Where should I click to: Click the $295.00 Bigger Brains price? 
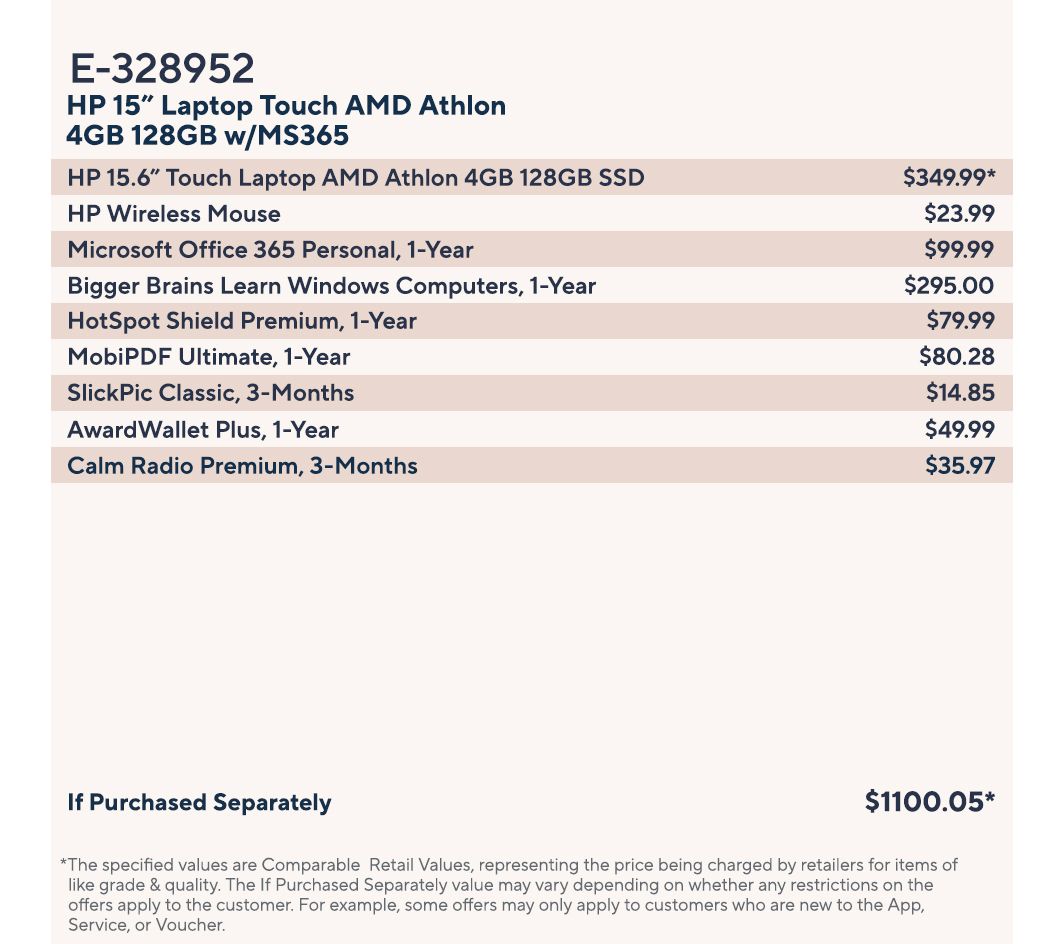(949, 286)
